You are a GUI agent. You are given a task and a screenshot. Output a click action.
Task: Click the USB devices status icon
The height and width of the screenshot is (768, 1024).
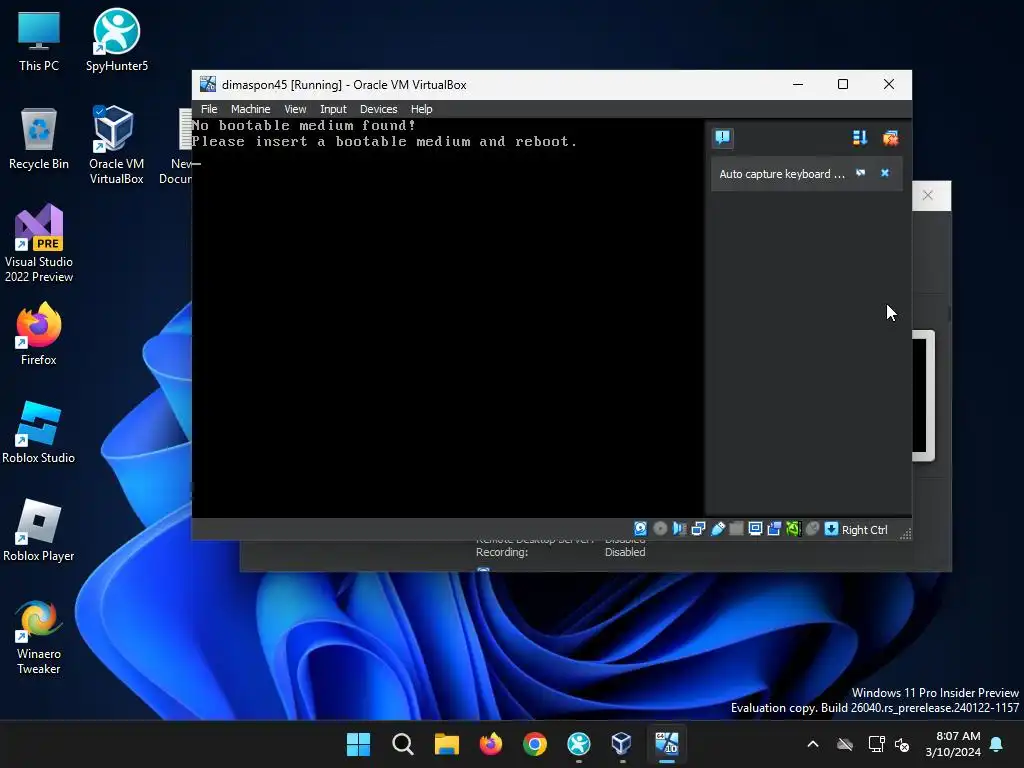717,528
